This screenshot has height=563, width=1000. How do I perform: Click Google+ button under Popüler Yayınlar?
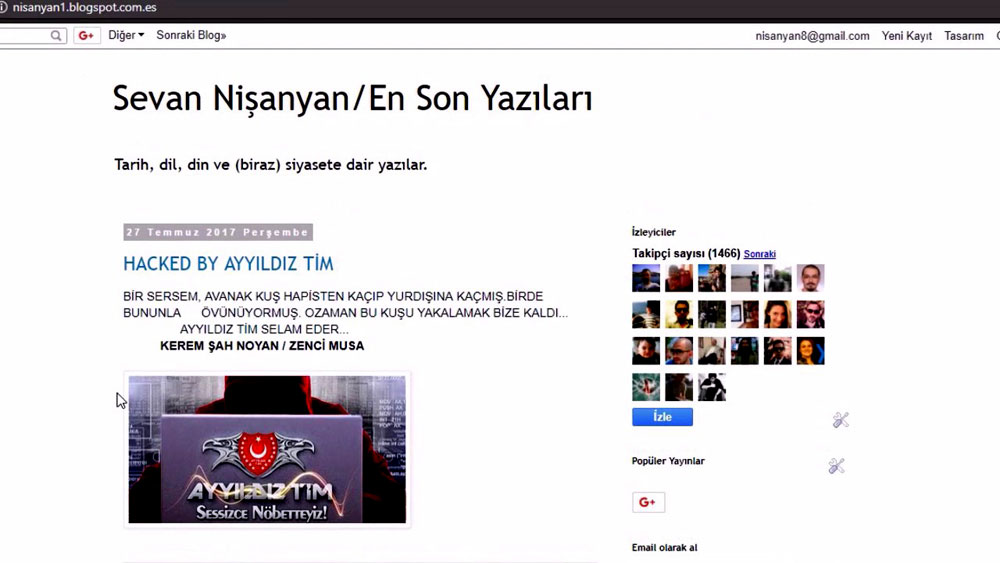[648, 502]
